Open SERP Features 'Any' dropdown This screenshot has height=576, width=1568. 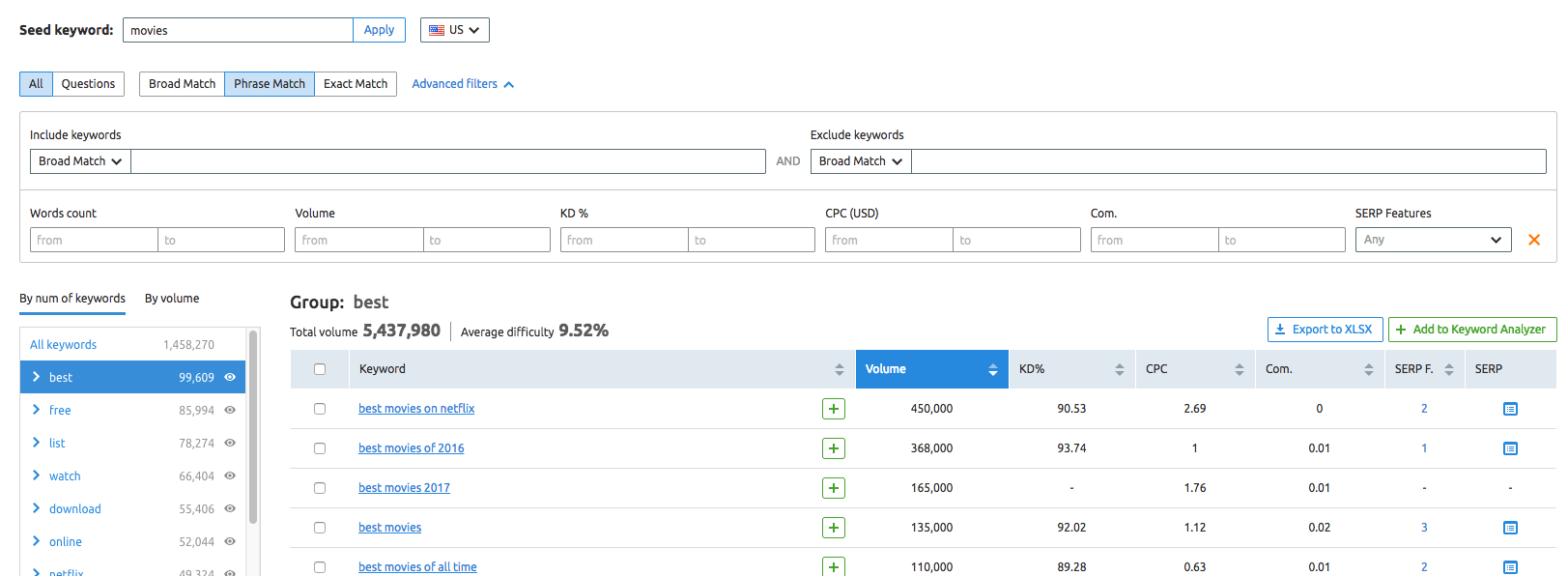click(x=1432, y=240)
